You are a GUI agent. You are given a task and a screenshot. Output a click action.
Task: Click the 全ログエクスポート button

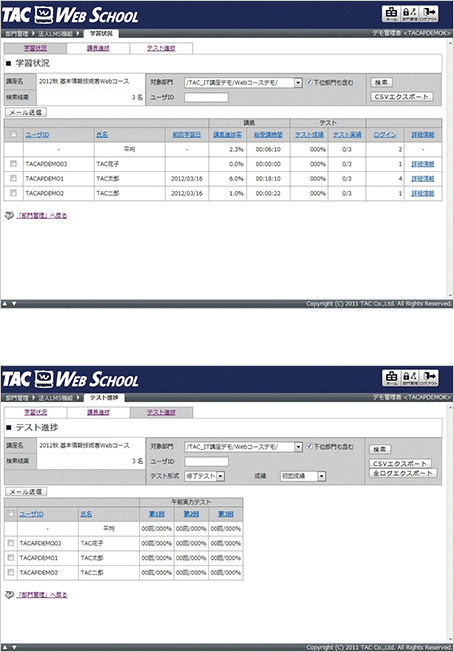(403, 473)
